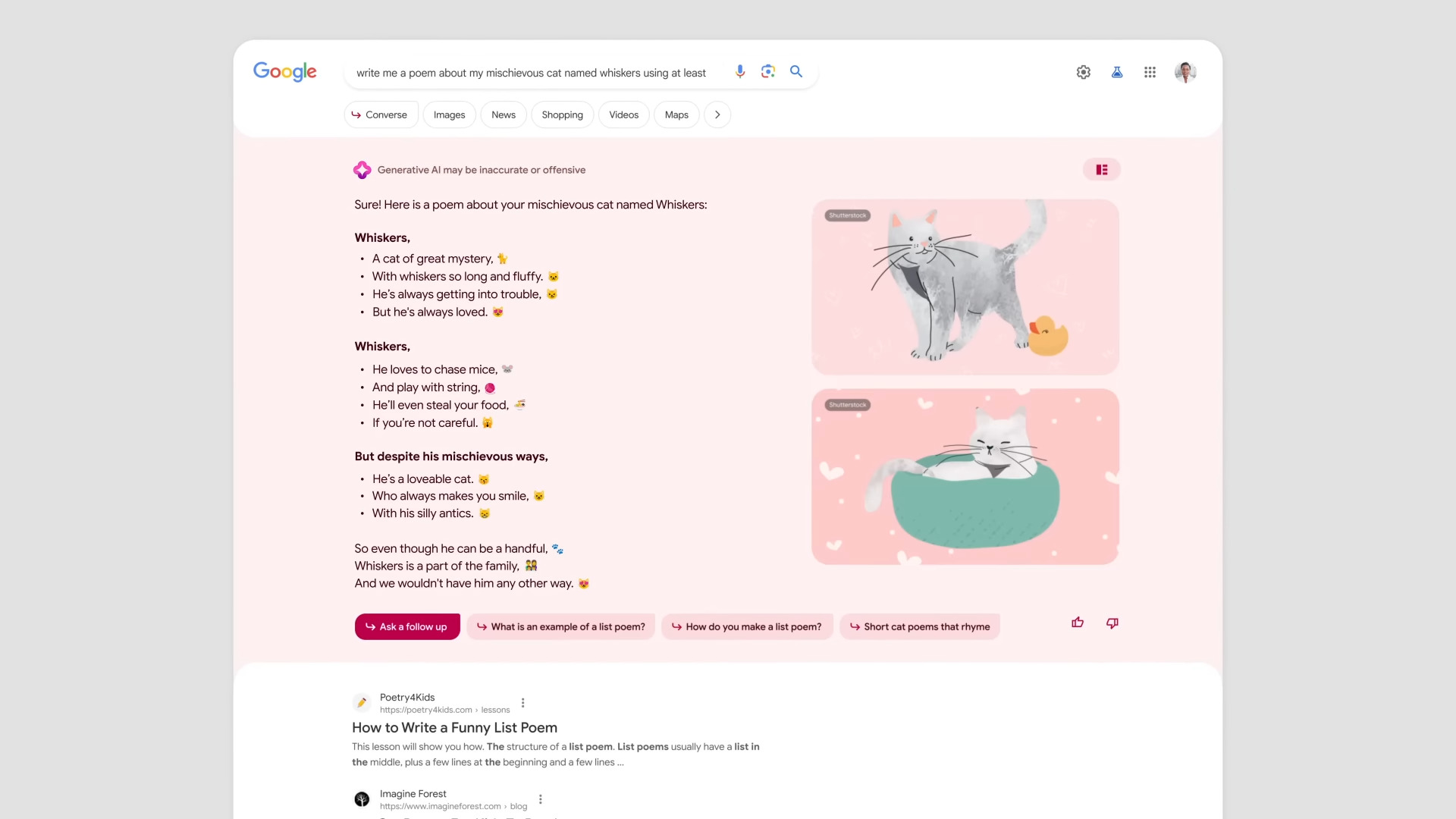
Task: Start voice search with microphone icon
Action: [740, 72]
